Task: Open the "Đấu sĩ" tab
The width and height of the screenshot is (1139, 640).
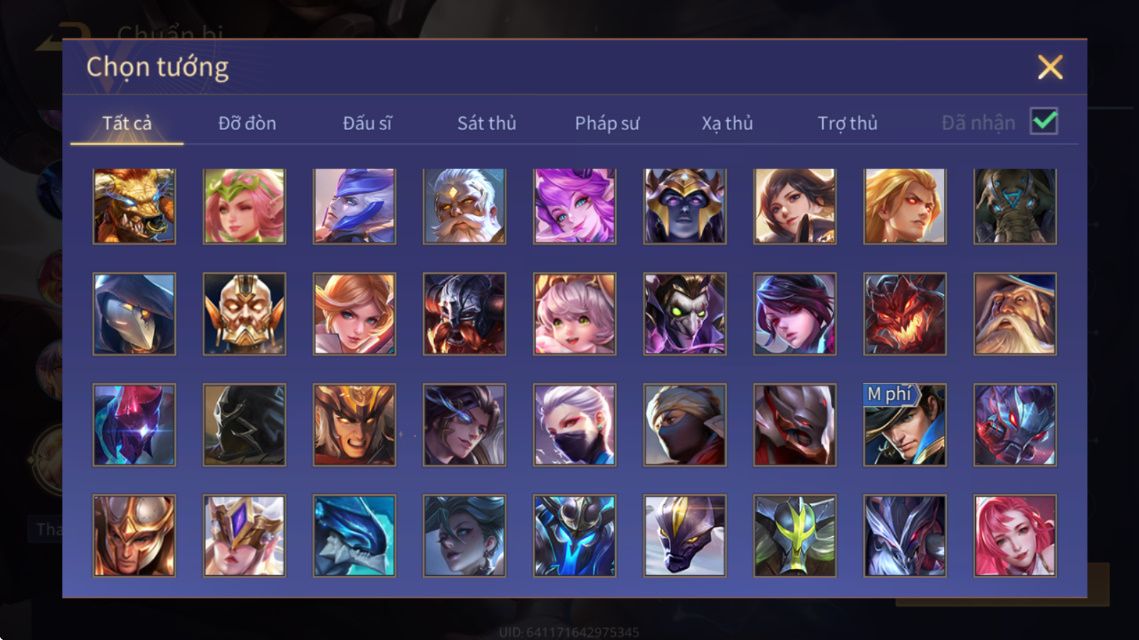Action: (x=367, y=123)
